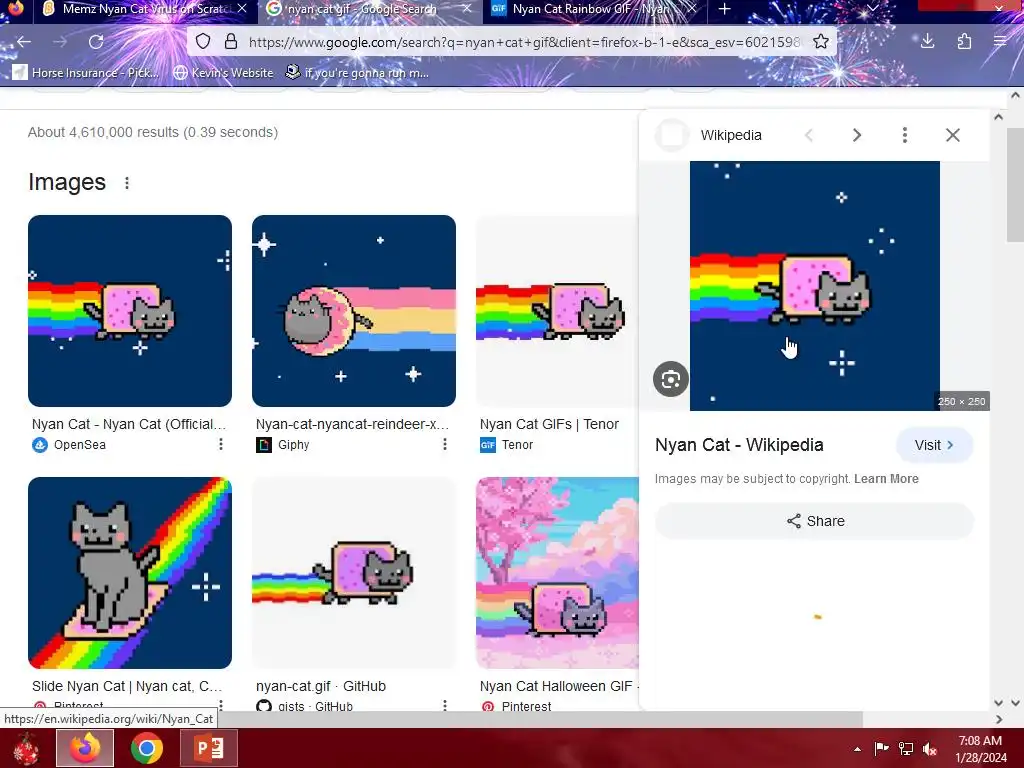Click the Visit button

[x=935, y=445]
